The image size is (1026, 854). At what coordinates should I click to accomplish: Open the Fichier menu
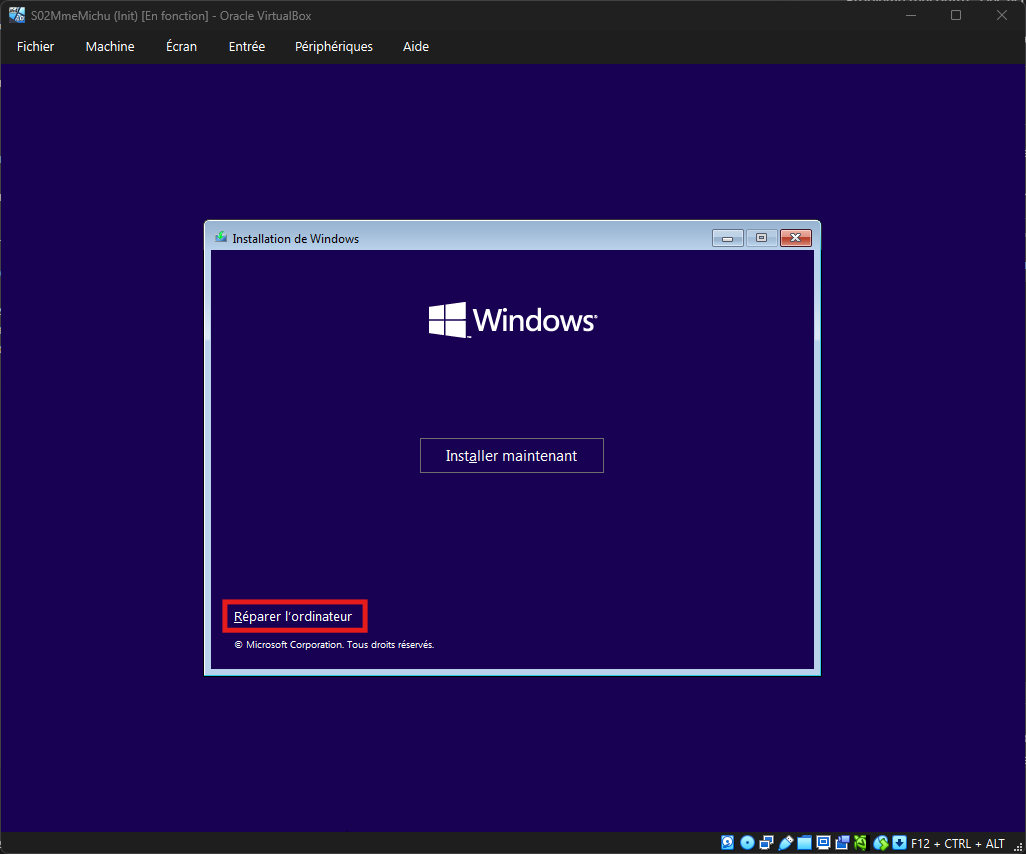coord(36,46)
